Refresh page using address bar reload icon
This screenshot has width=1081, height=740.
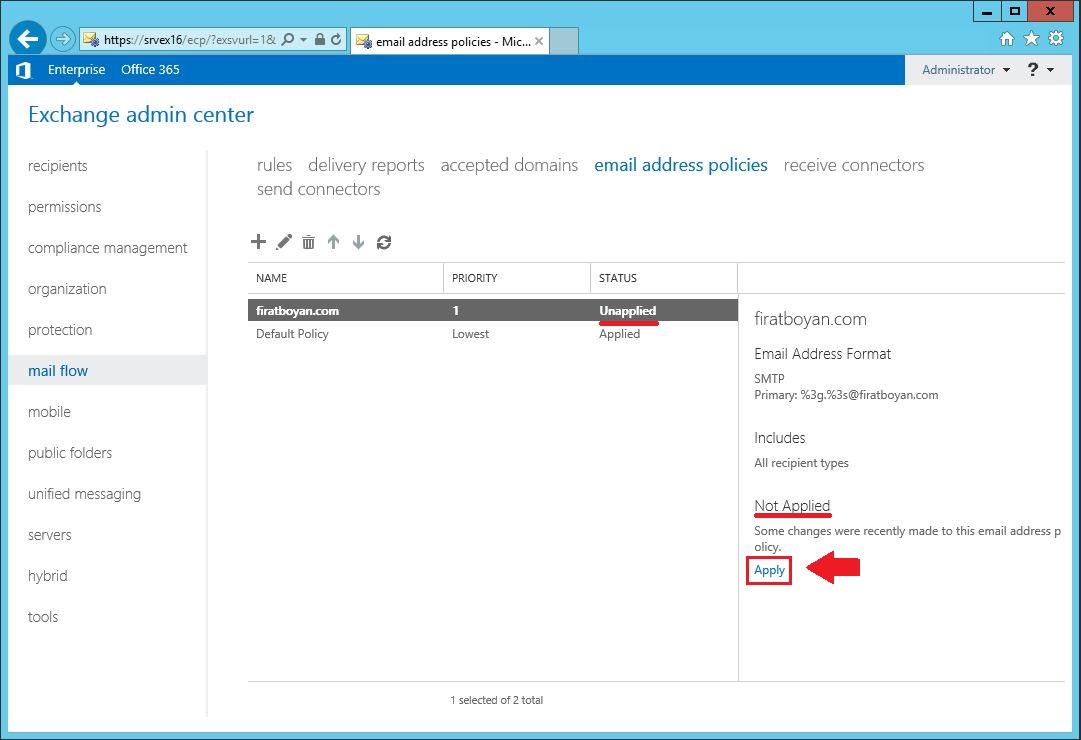coord(336,39)
